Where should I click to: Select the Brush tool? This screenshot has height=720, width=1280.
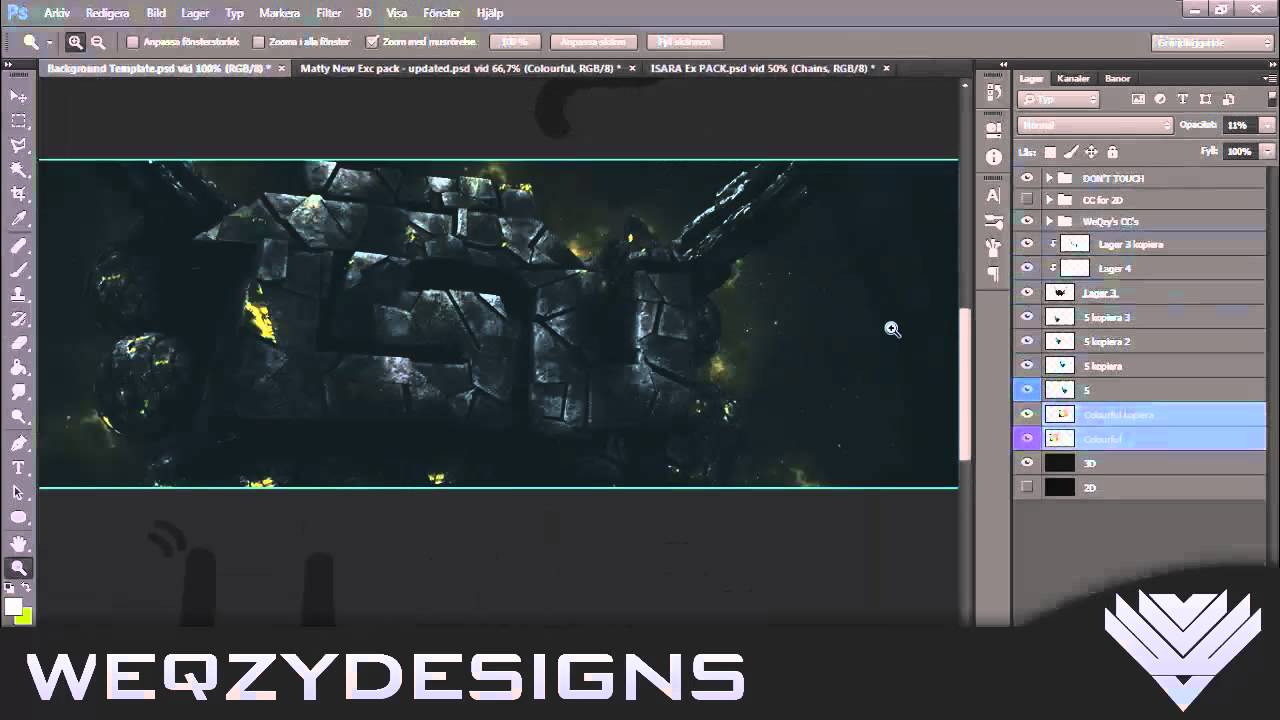[18, 270]
